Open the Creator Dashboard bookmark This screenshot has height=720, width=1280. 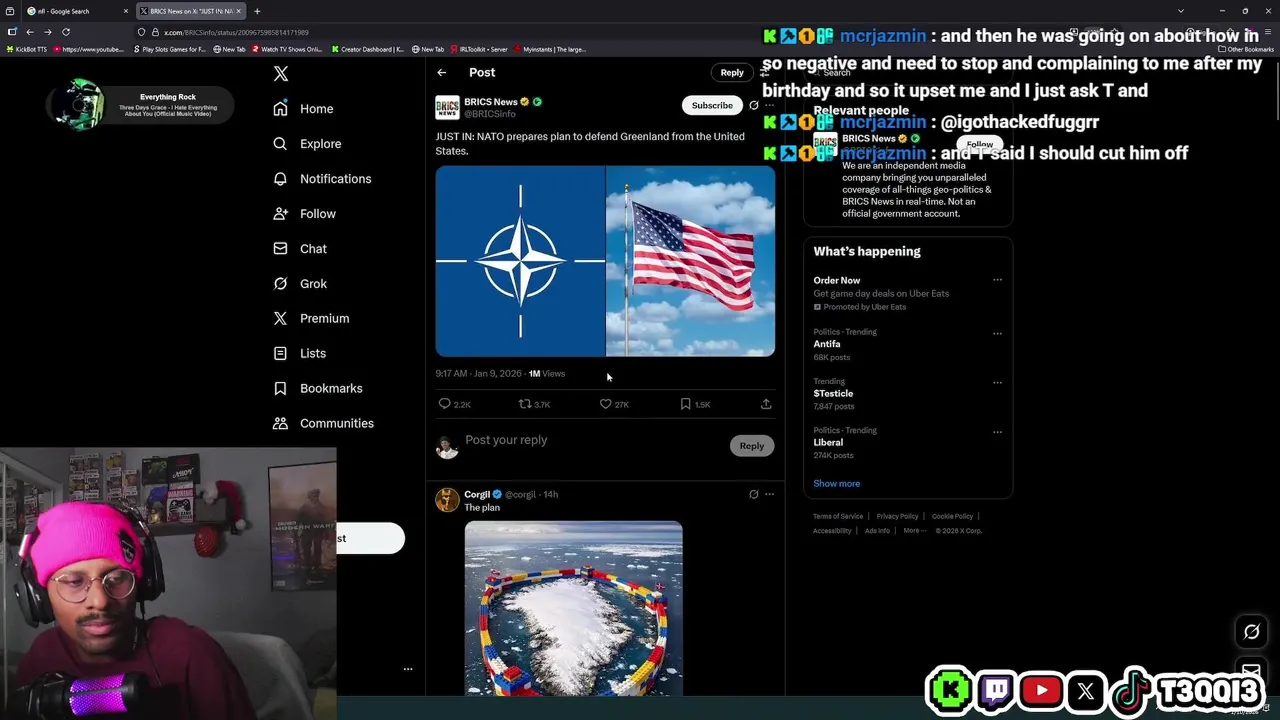[368, 49]
